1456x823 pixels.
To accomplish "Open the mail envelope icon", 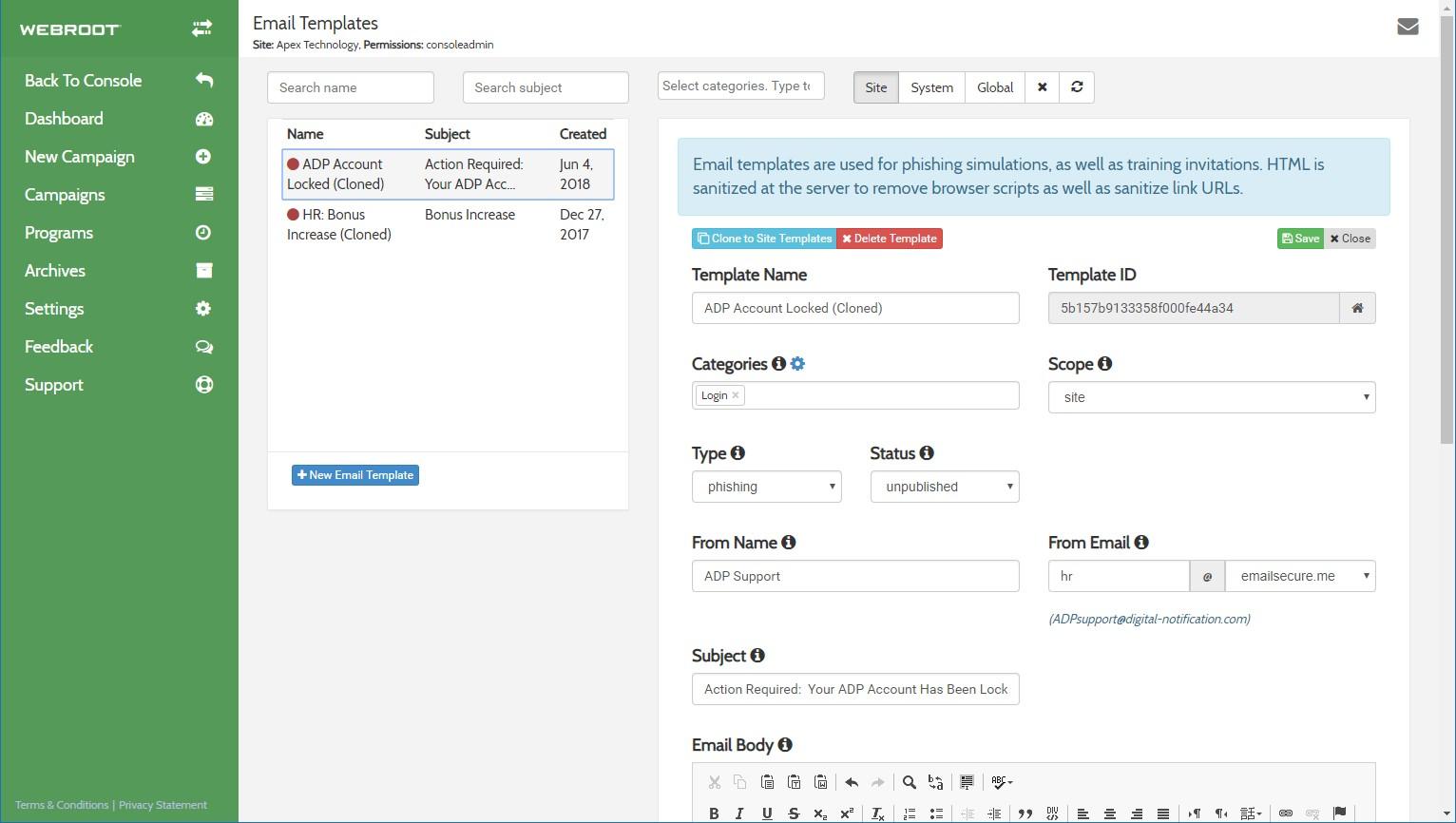I will pos(1408,27).
